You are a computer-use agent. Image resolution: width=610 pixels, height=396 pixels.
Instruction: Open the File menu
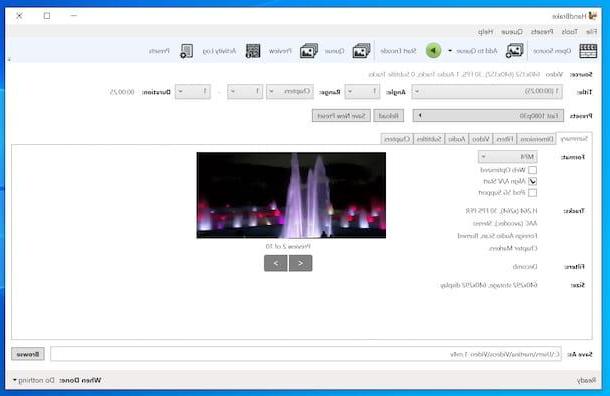(591, 32)
